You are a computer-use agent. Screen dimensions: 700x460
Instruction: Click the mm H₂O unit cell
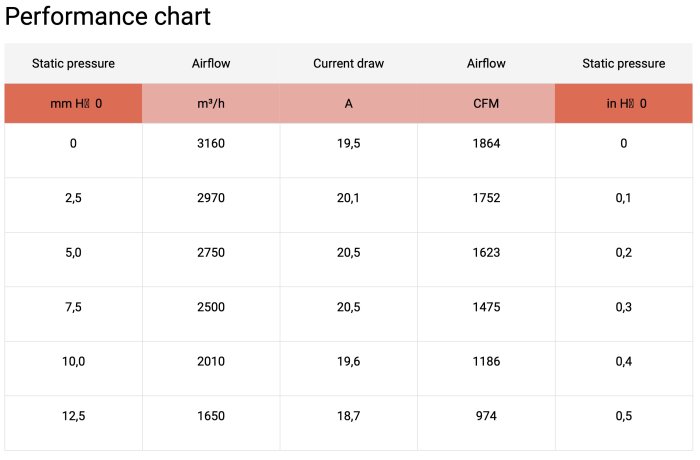tap(74, 103)
